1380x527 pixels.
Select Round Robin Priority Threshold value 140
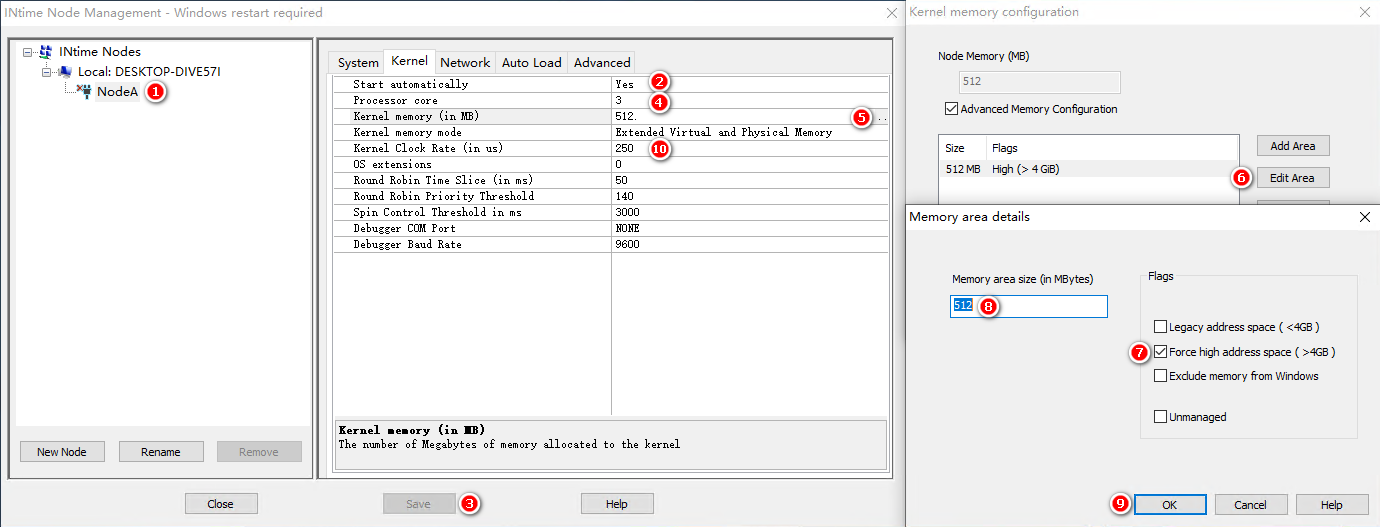click(625, 197)
